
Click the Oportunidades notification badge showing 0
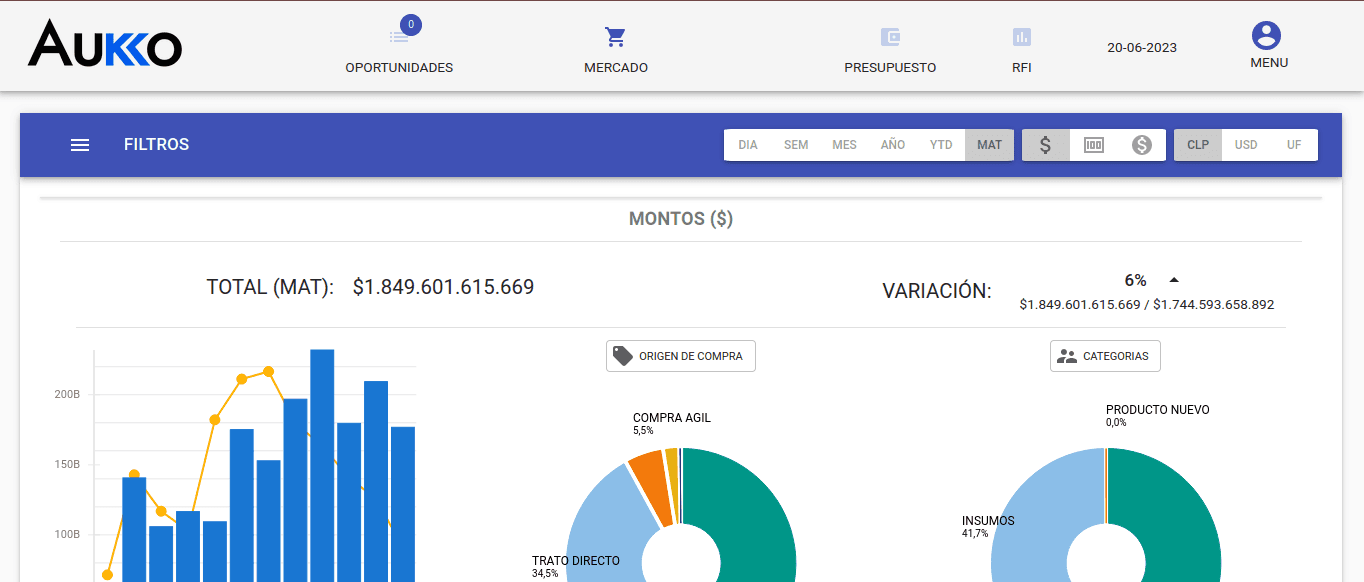[x=410, y=24]
